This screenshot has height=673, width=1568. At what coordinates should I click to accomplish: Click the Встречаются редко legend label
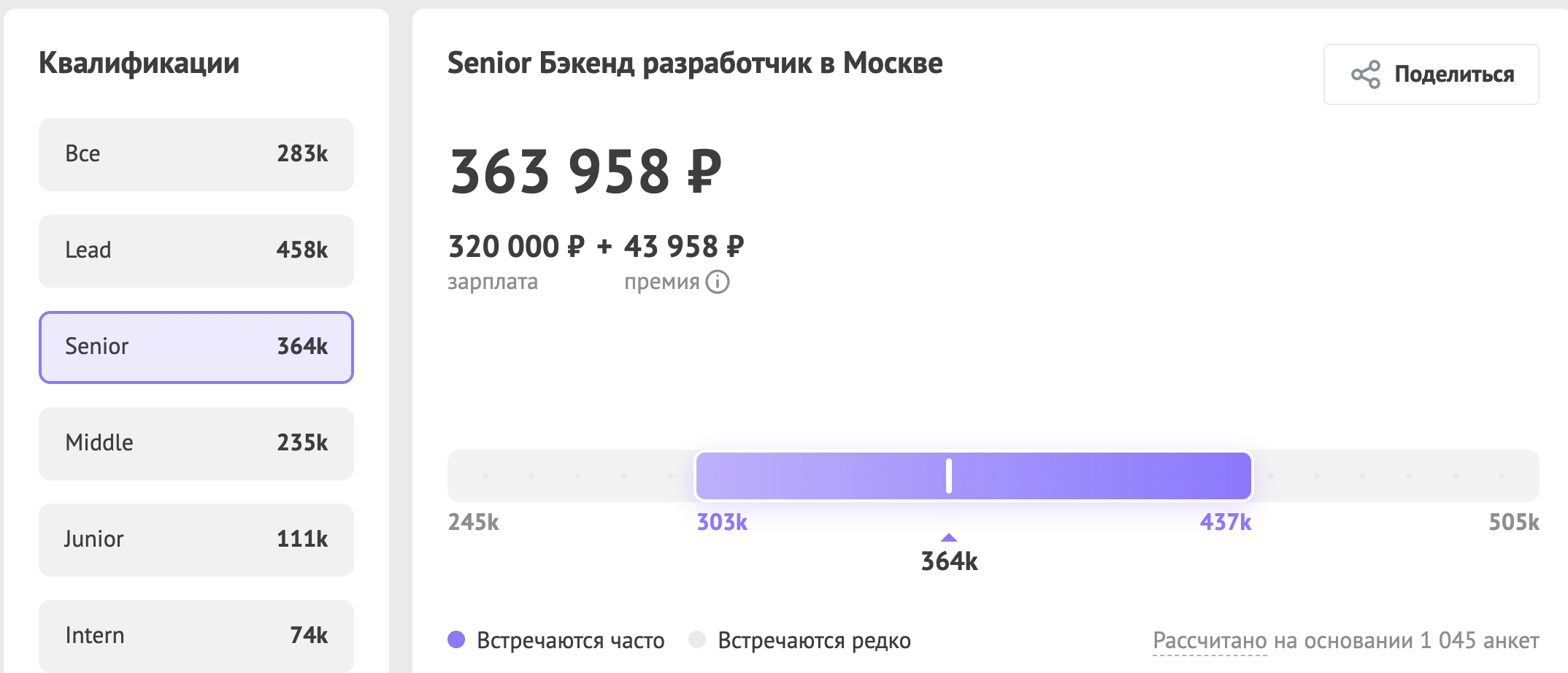point(814,641)
